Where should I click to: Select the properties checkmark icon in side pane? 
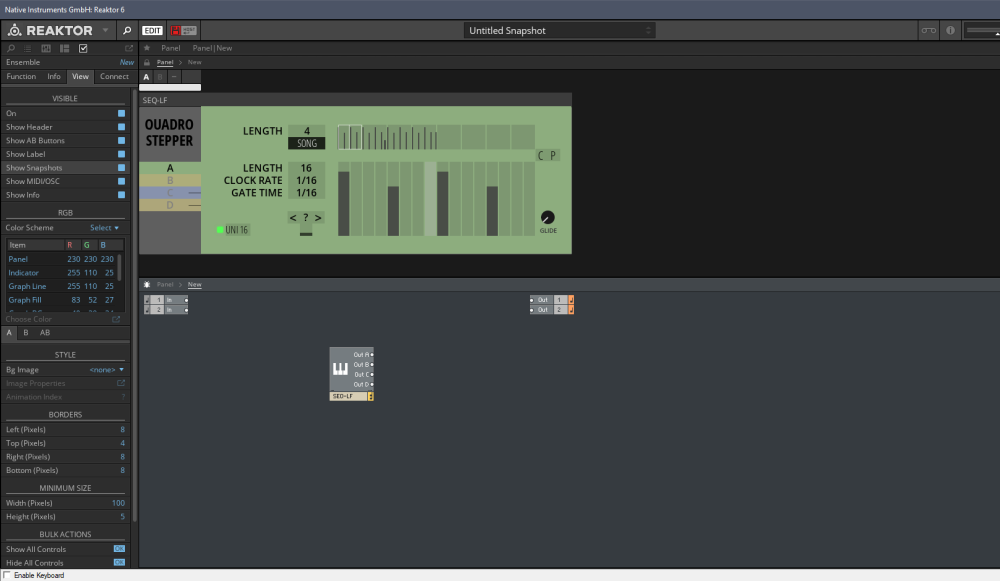83,48
